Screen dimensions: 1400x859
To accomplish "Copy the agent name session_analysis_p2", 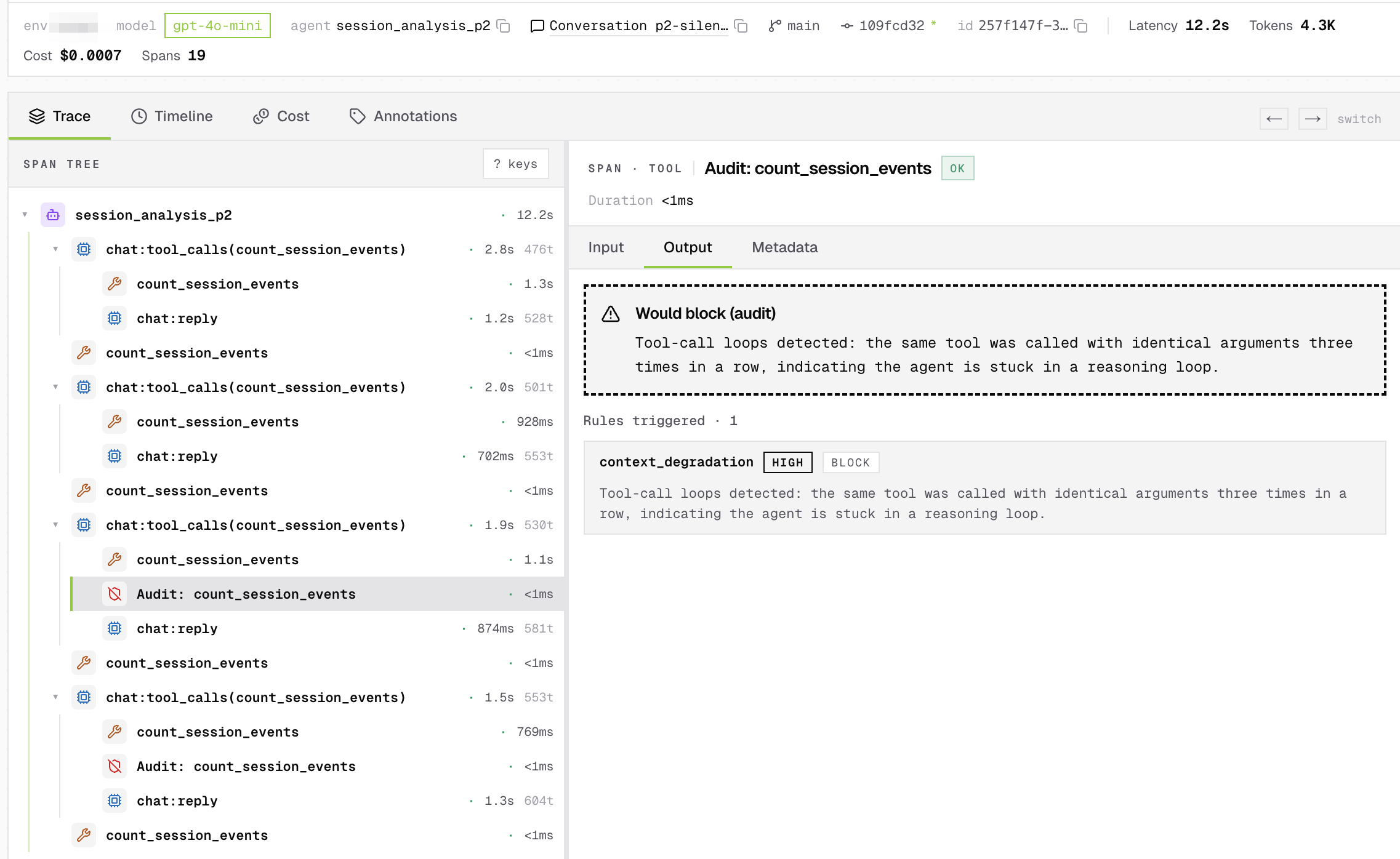I will [504, 26].
